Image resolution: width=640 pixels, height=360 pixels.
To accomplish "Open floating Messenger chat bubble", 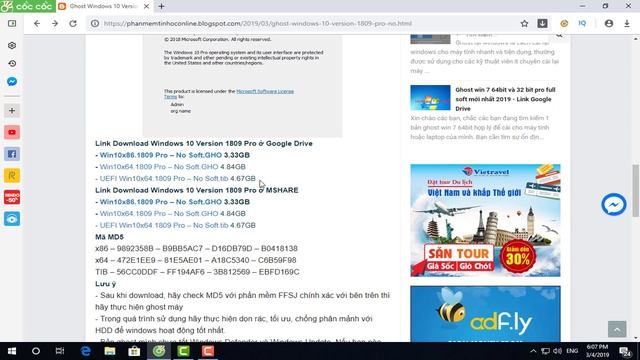I will coord(614,204).
